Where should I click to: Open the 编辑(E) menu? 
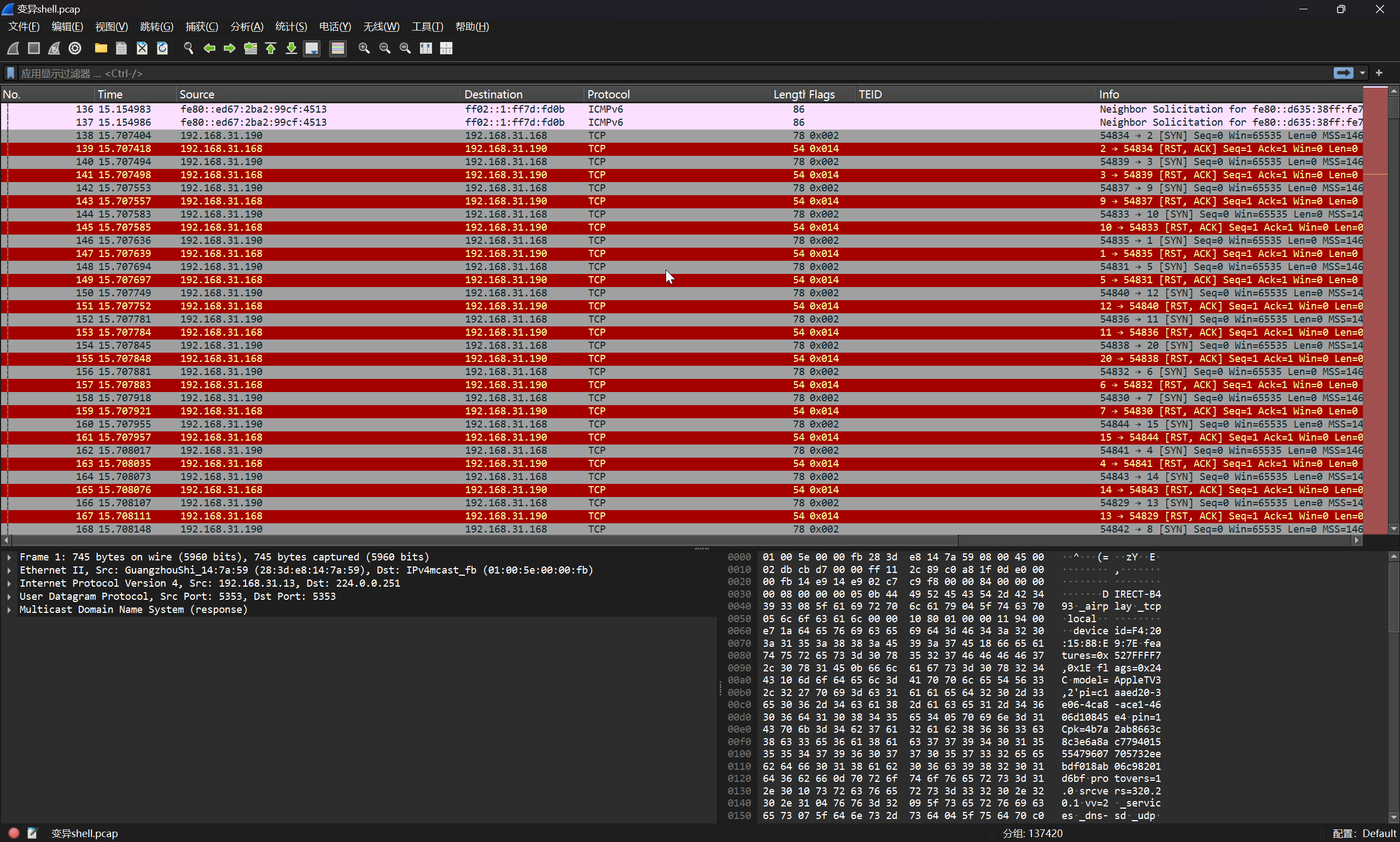67,27
